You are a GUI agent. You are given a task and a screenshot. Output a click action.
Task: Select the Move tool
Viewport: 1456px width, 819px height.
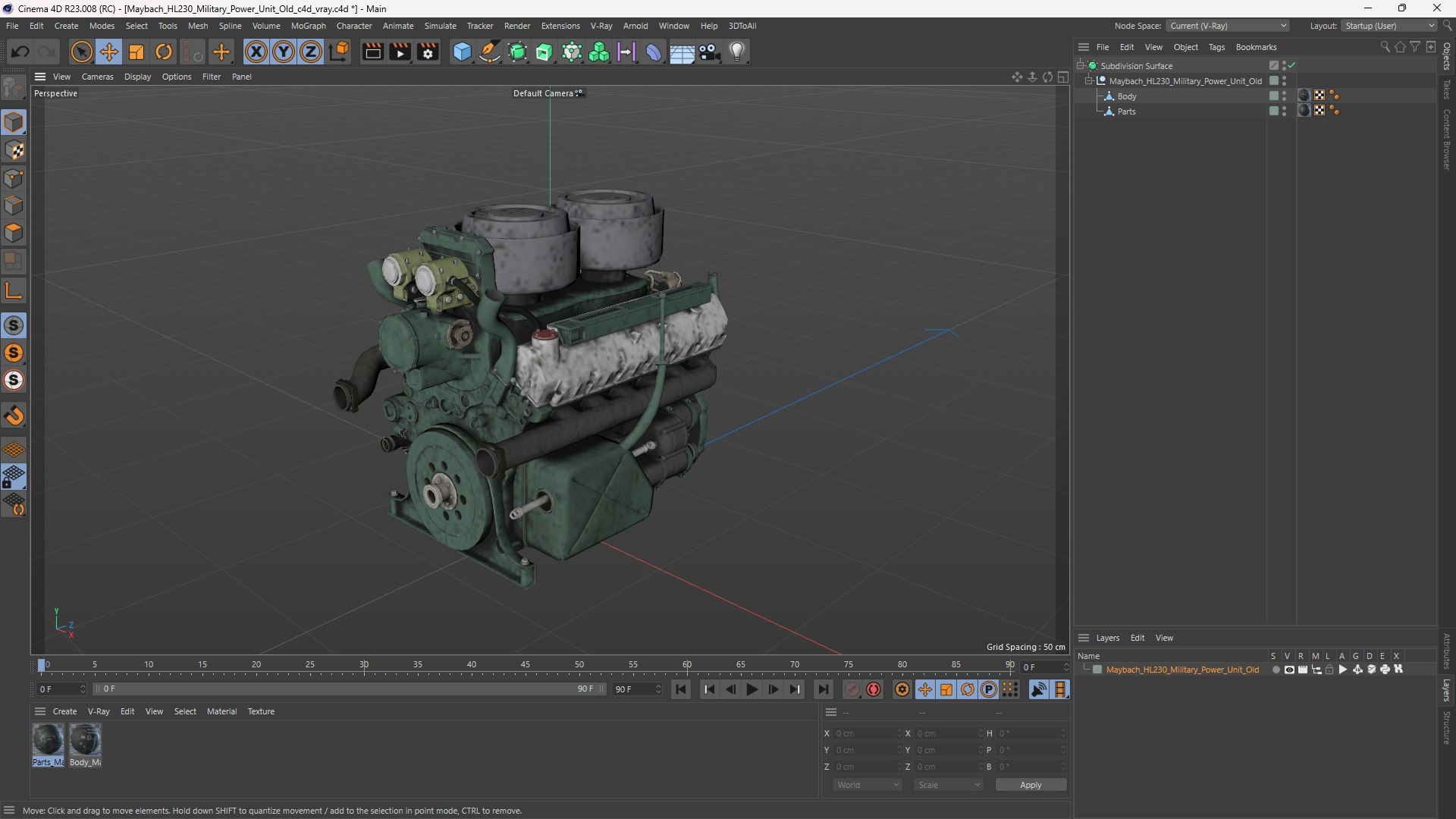[x=109, y=52]
